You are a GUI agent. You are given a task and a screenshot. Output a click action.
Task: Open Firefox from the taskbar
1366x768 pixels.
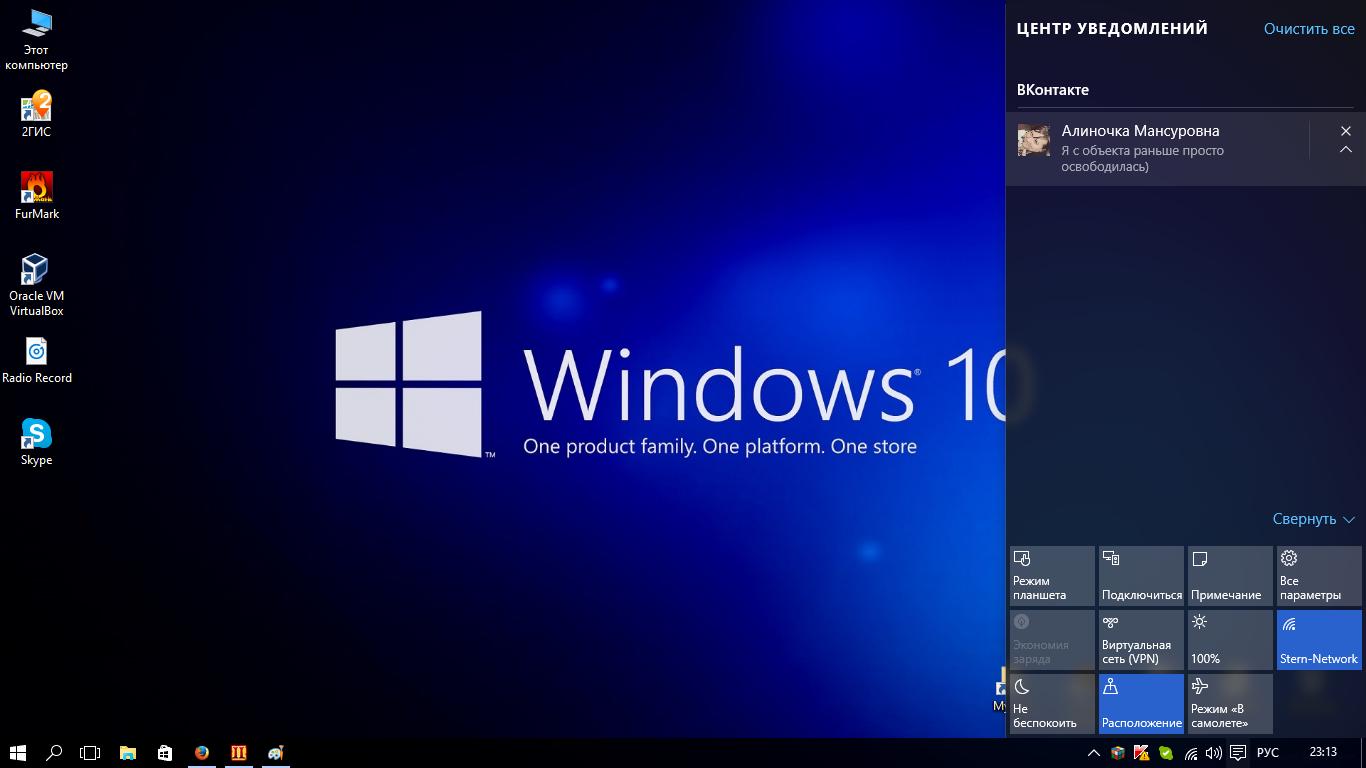(x=202, y=753)
